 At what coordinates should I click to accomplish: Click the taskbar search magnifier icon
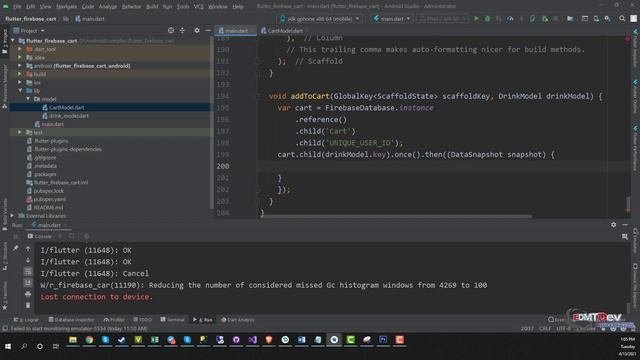(24, 346)
